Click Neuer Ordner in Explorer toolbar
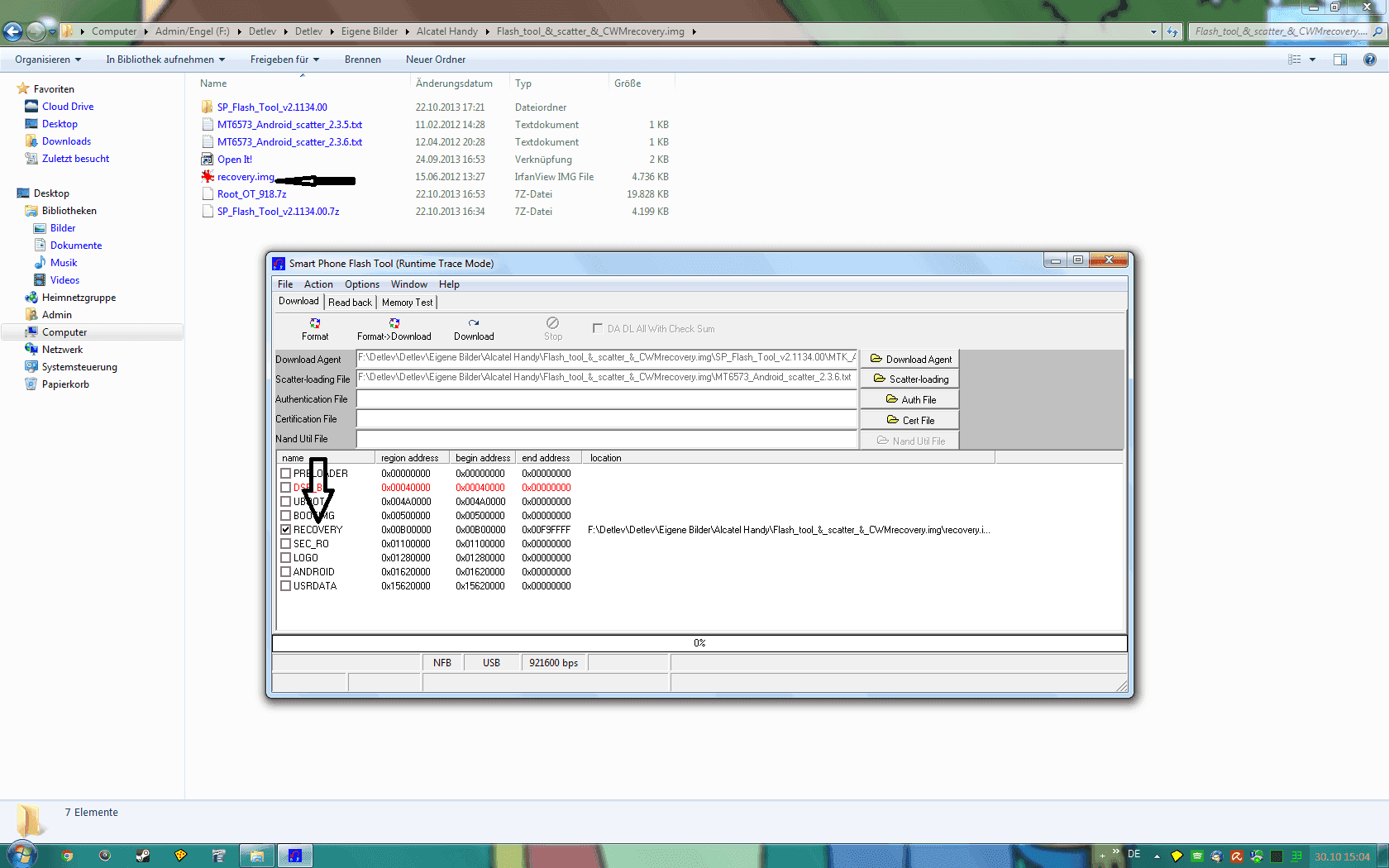The image size is (1389, 868). 436,60
